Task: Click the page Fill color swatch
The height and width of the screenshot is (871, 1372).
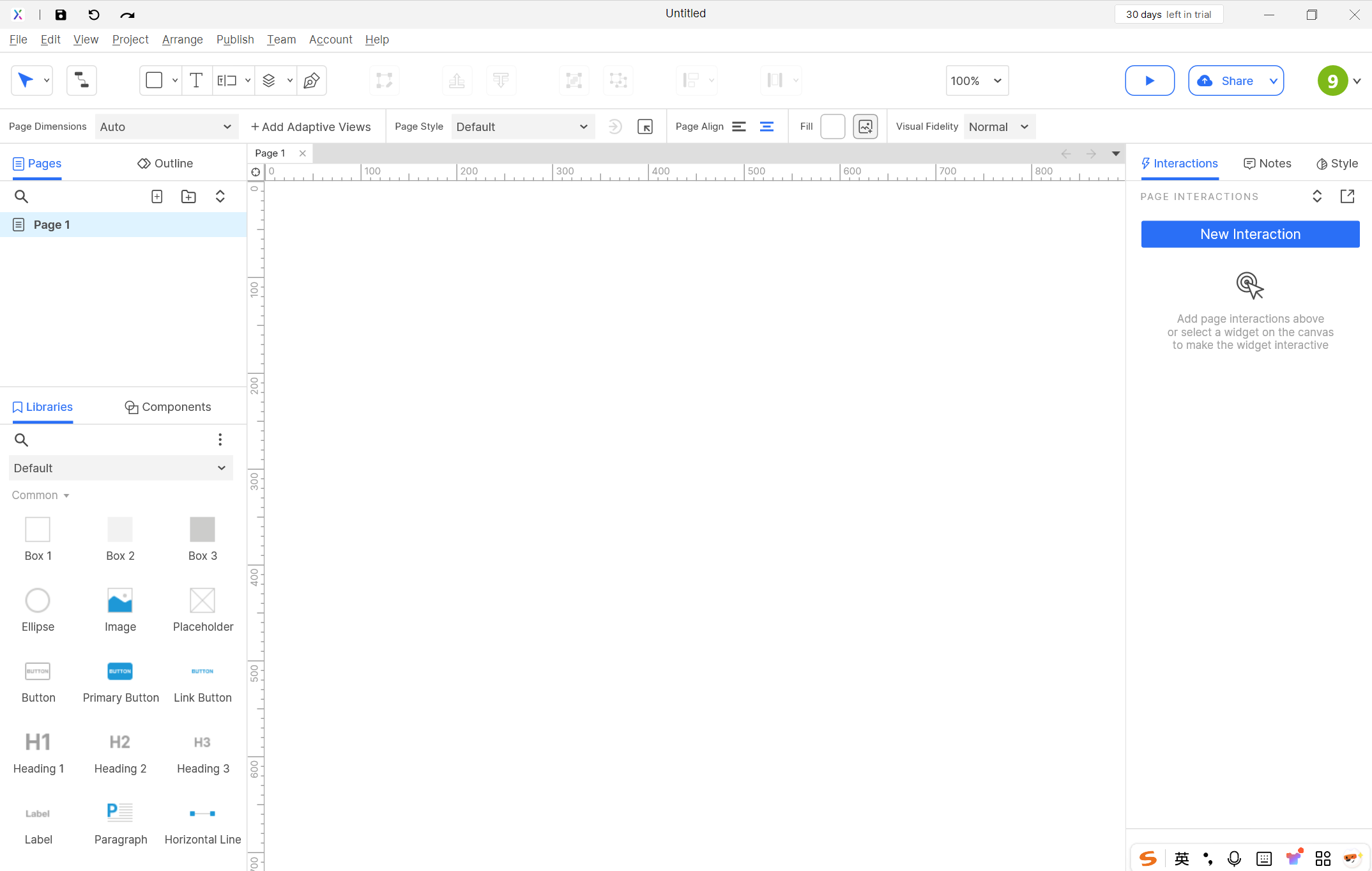Action: pos(832,127)
